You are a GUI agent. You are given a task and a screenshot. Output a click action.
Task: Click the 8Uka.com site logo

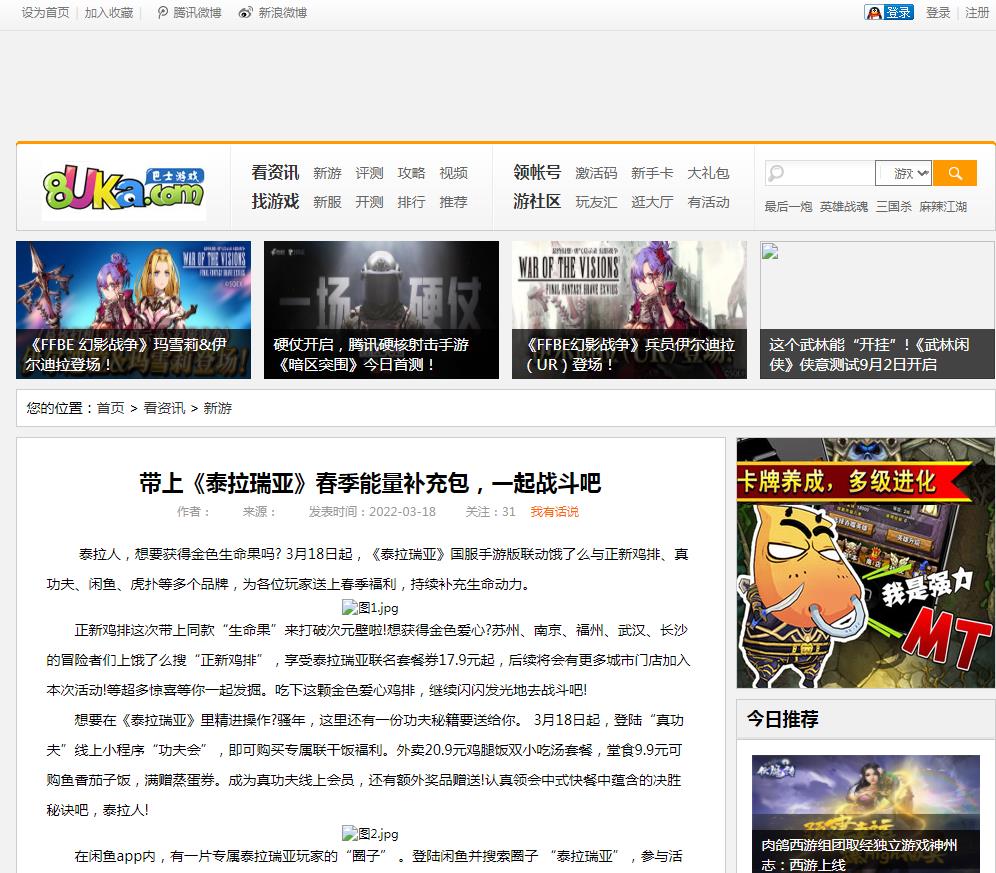124,189
